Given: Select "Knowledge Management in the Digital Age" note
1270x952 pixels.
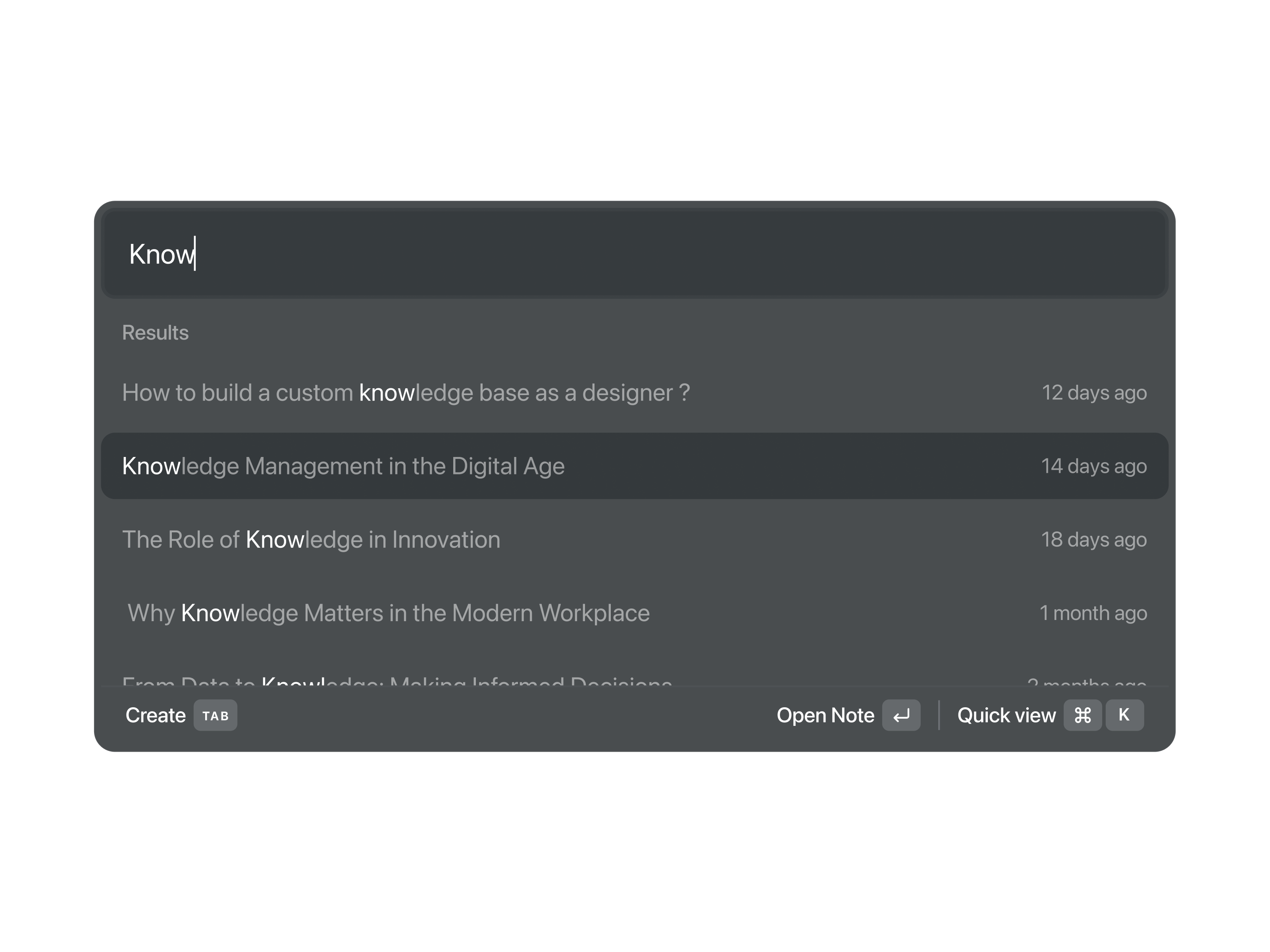Looking at the screenshot, I should coord(343,466).
